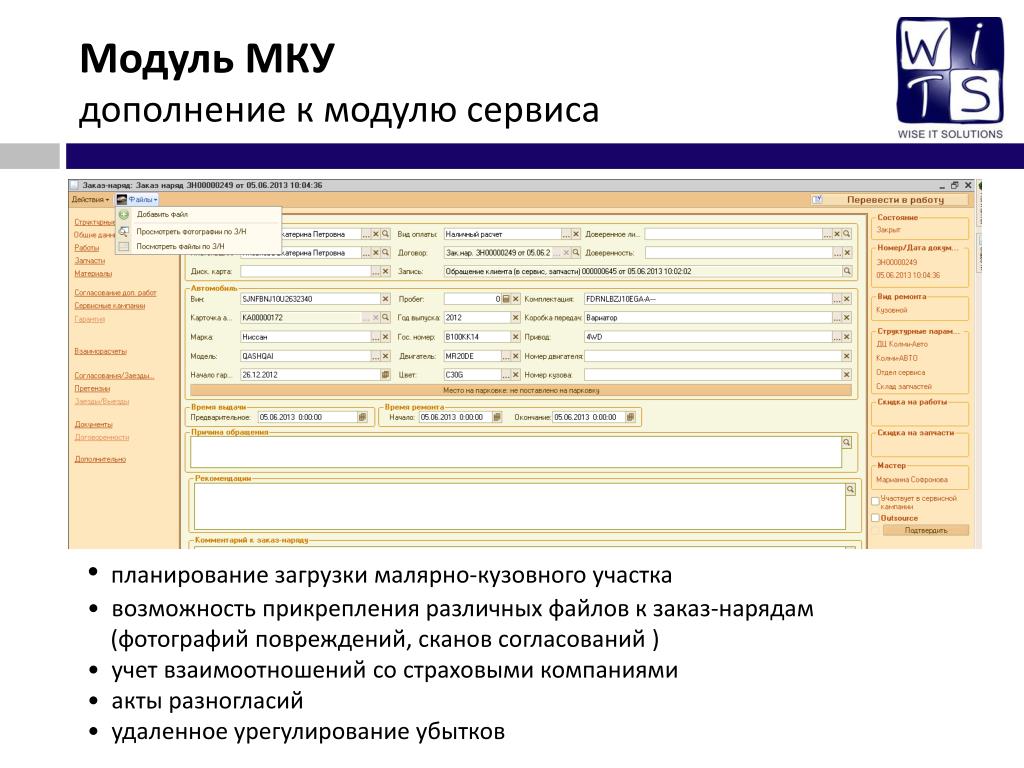Clear the Вин field with its X icon
The image size is (1024, 768).
tap(385, 299)
